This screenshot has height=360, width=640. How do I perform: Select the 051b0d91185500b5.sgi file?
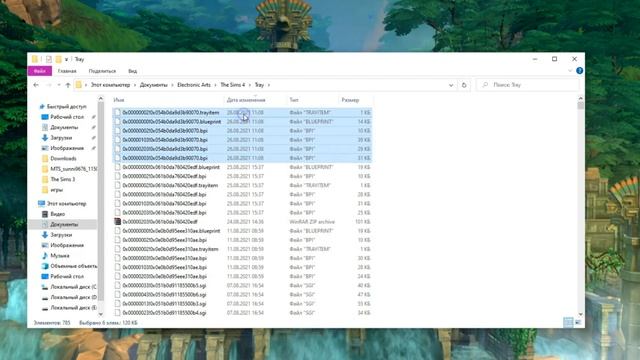164,286
